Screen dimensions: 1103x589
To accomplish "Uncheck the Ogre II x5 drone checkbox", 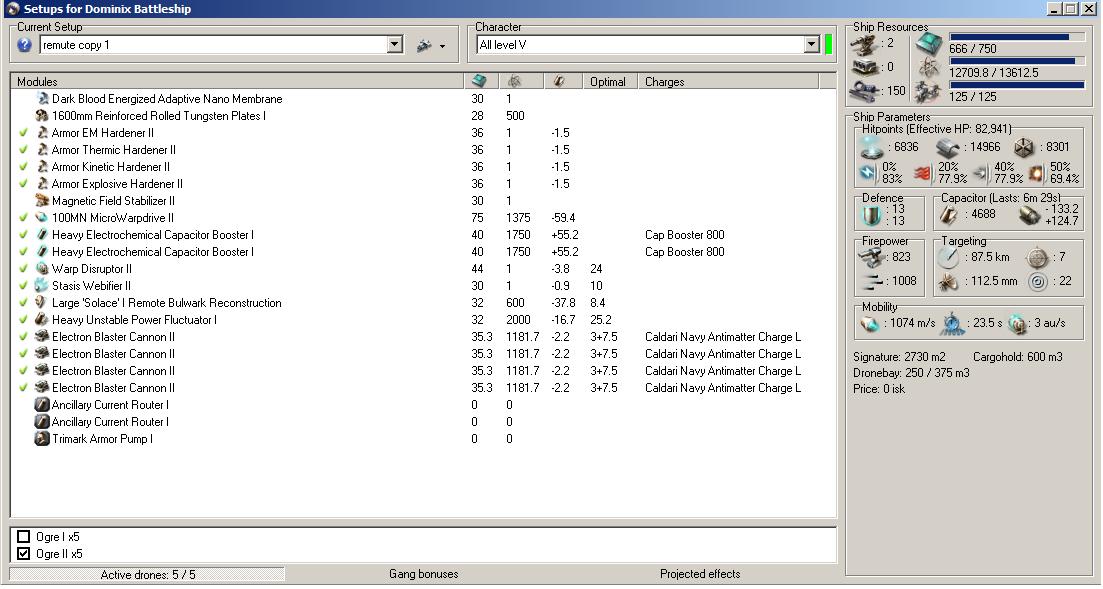I will (23, 554).
